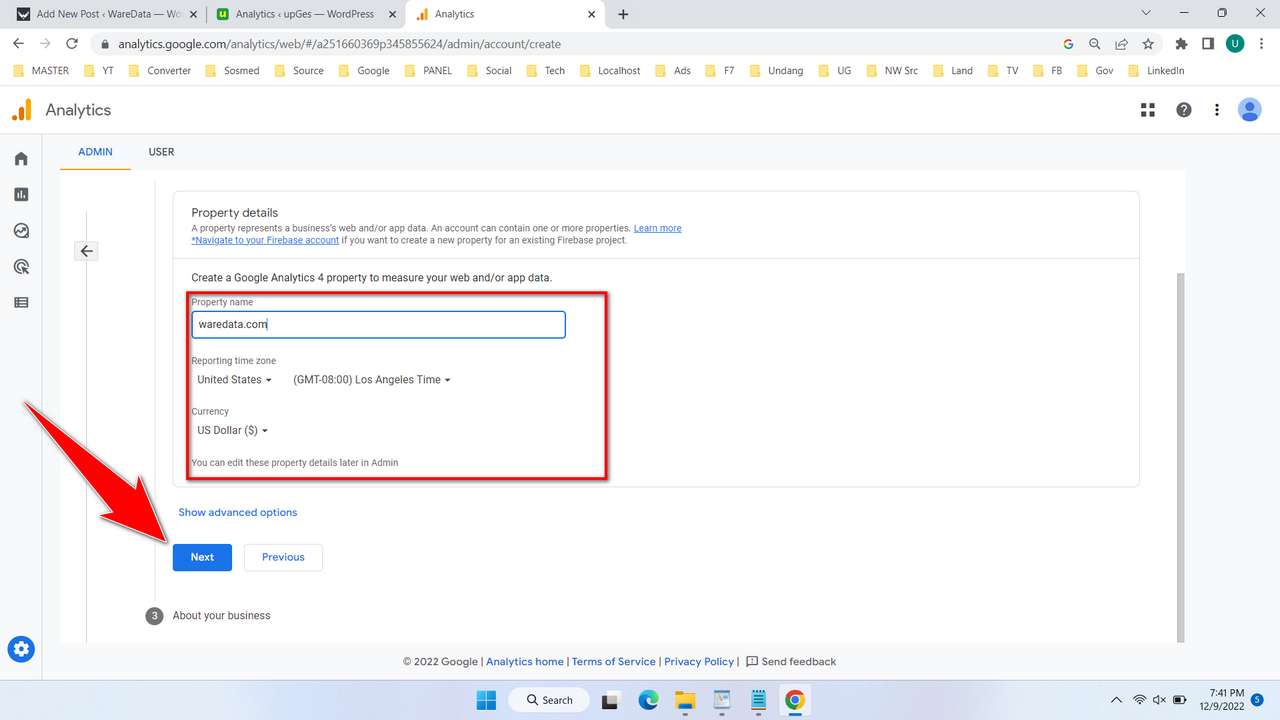Open the three-dot more options icon
Viewport: 1280px width, 720px height.
[x=1216, y=110]
